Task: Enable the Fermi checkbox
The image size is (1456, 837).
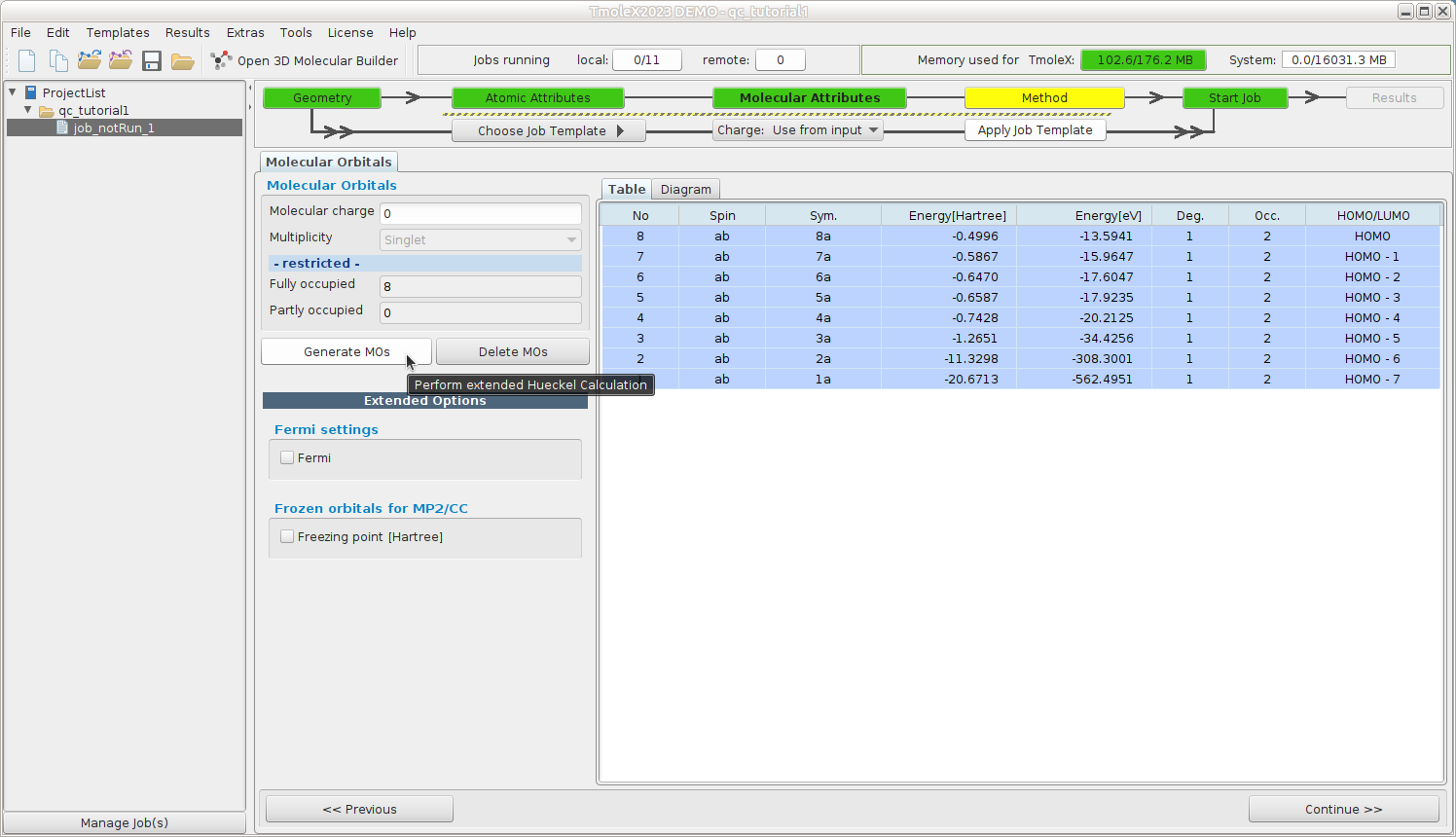Action: pos(287,457)
